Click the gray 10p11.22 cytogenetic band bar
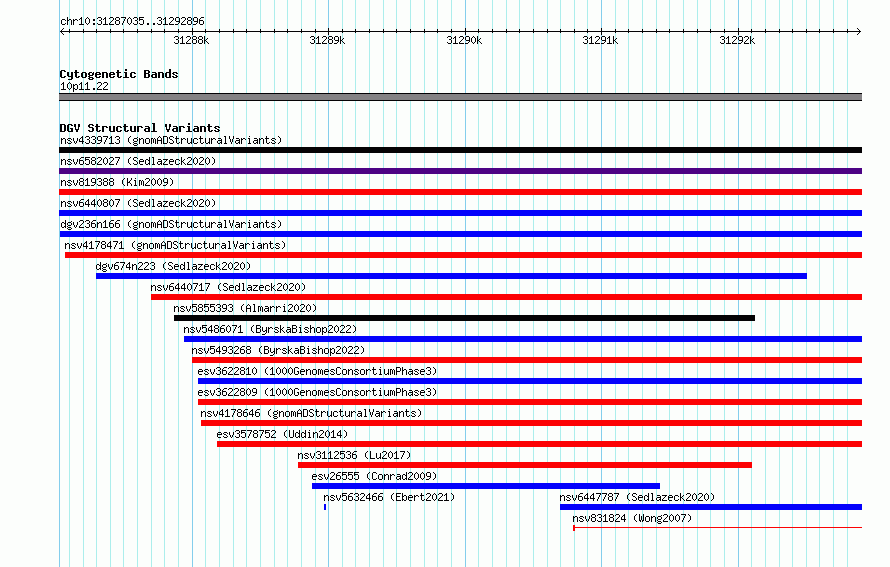Screen dimensions: 890x567 click(x=460, y=97)
